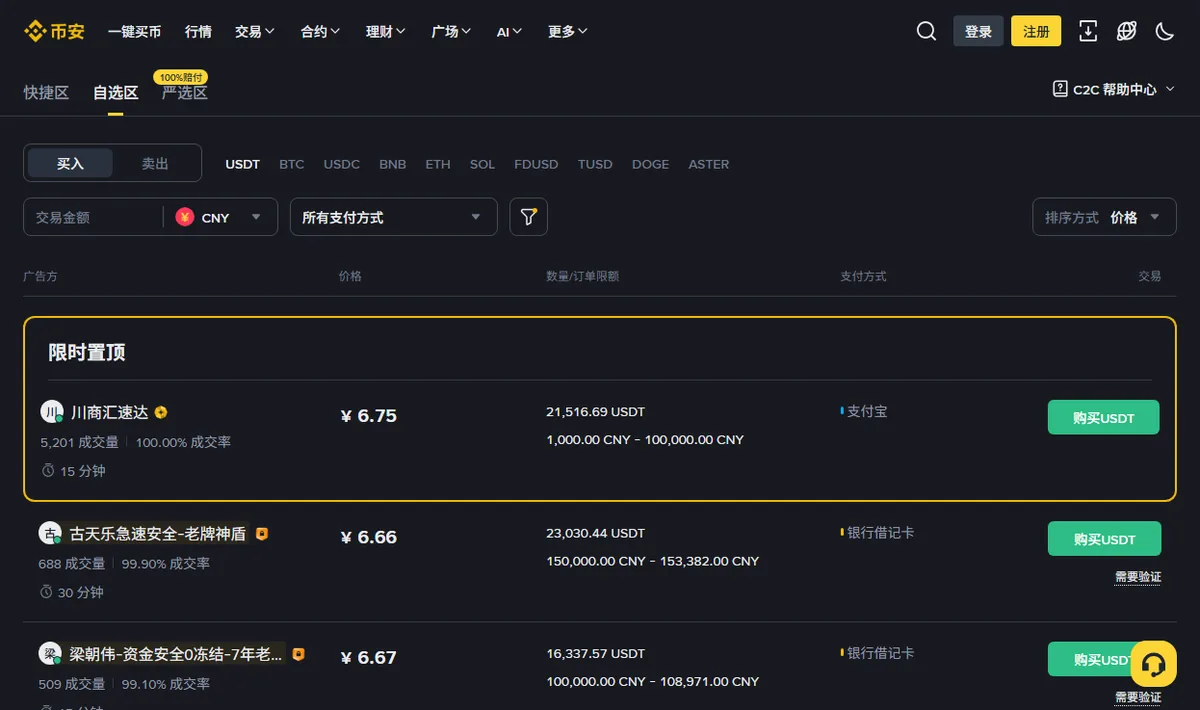This screenshot has width=1200, height=710.
Task: Click 梁朝伟 merchant avatar
Action: pyautogui.click(x=50, y=654)
